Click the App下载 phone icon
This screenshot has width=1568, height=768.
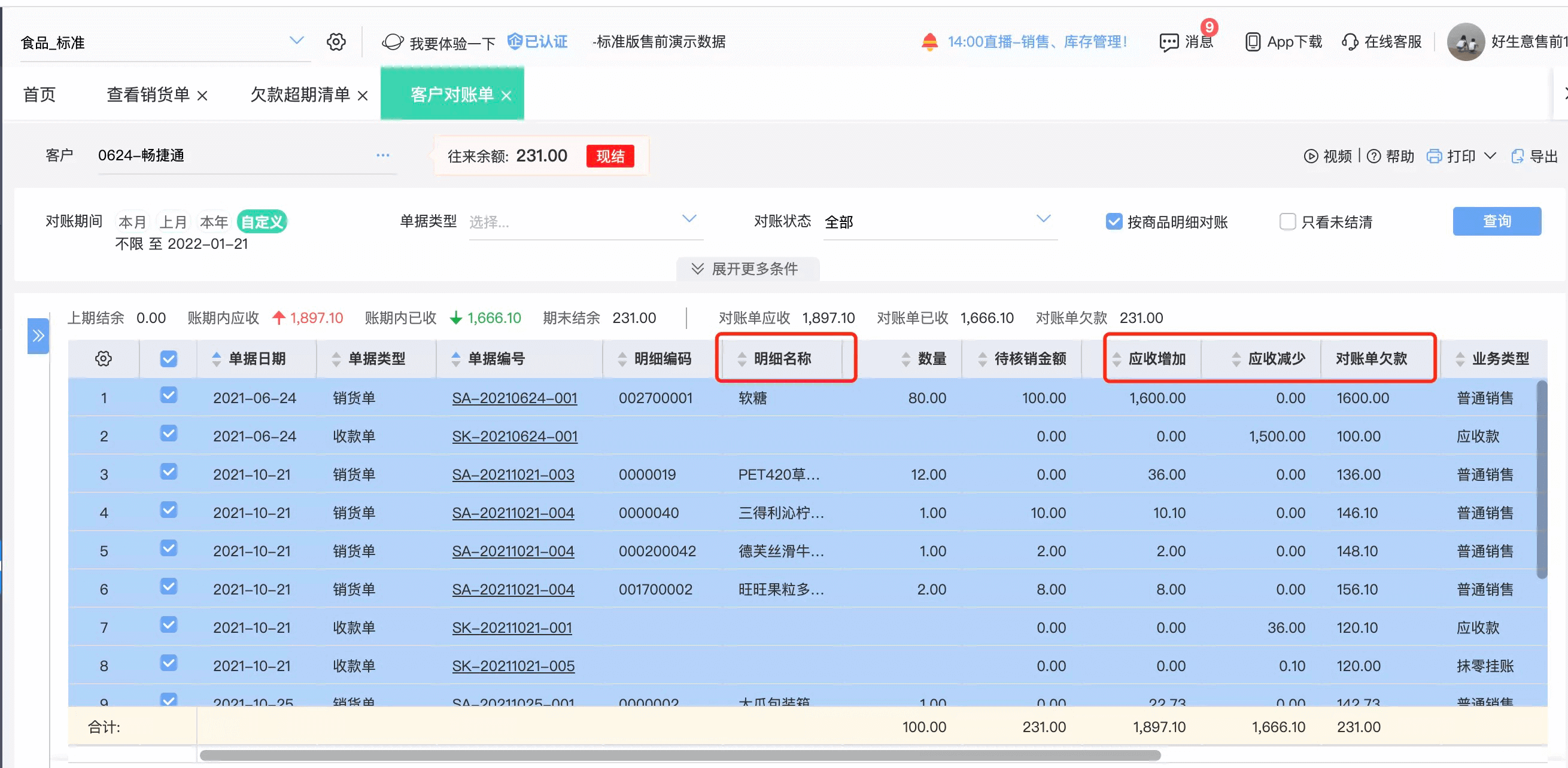[x=1252, y=42]
